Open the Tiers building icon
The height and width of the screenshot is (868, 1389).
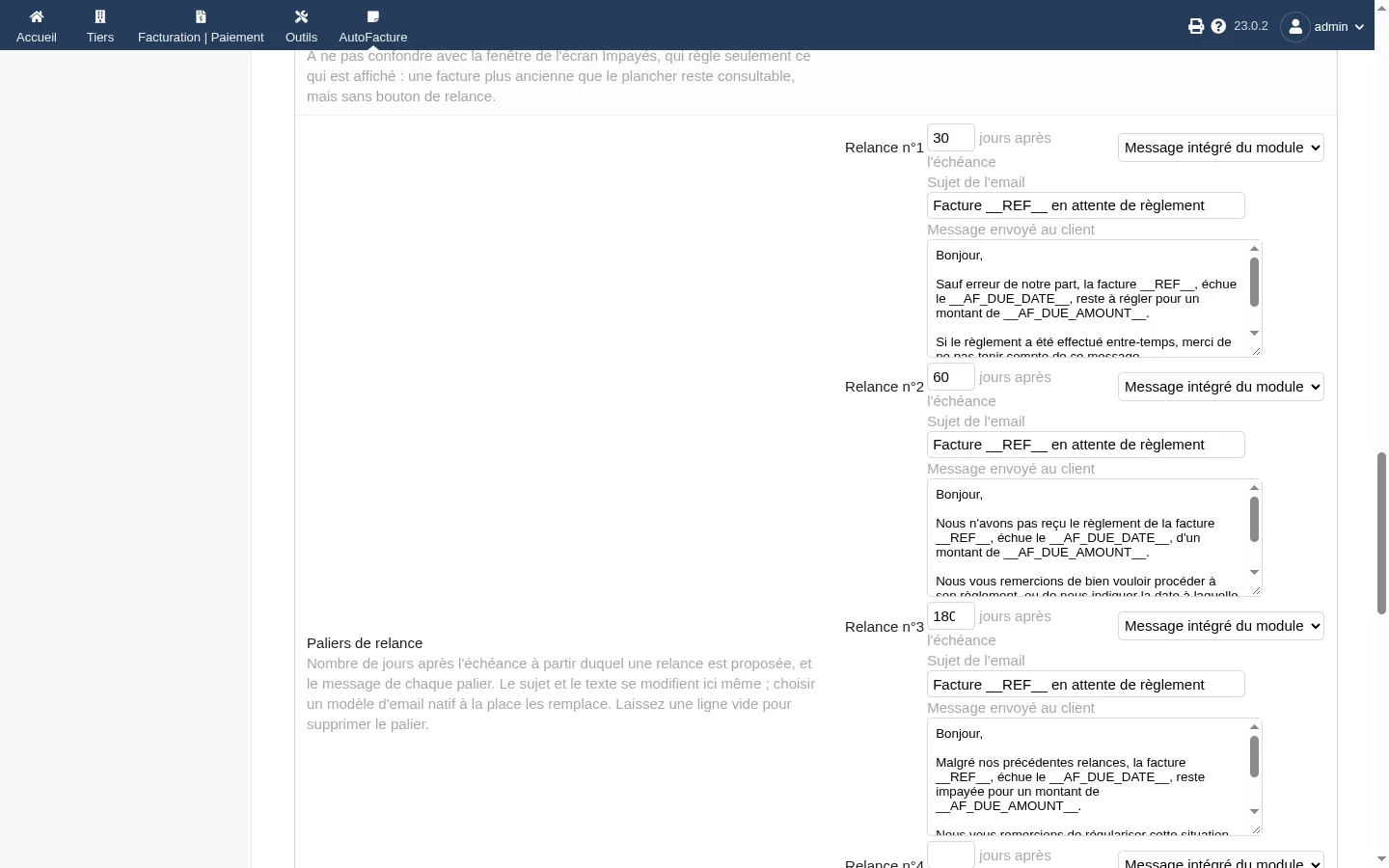[100, 16]
